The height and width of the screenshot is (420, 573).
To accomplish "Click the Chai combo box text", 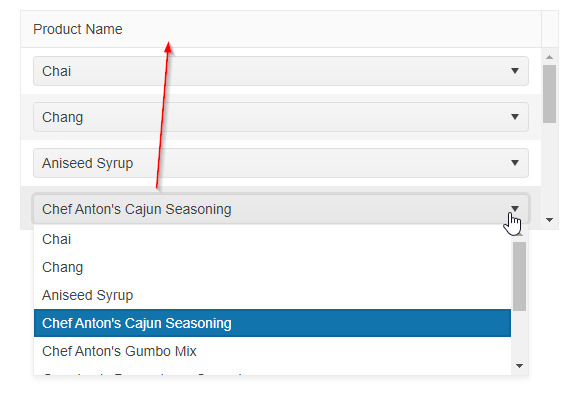I will coord(56,71).
